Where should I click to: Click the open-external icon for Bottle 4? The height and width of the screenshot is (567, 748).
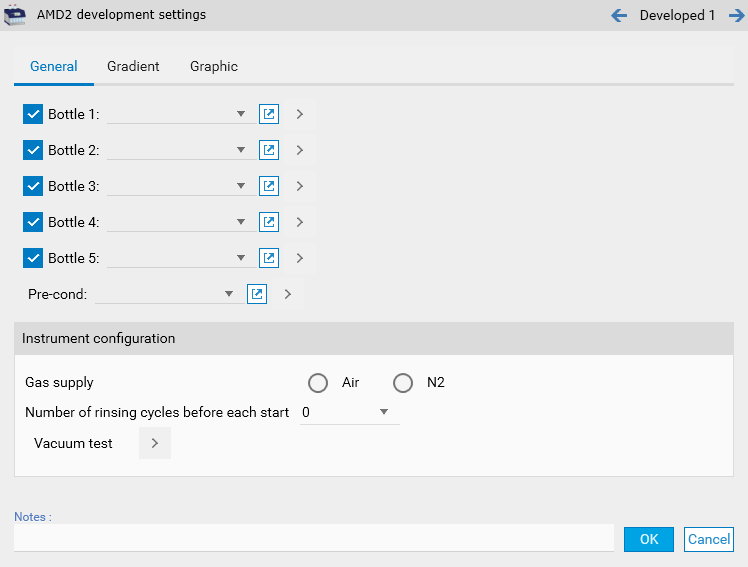(x=269, y=222)
